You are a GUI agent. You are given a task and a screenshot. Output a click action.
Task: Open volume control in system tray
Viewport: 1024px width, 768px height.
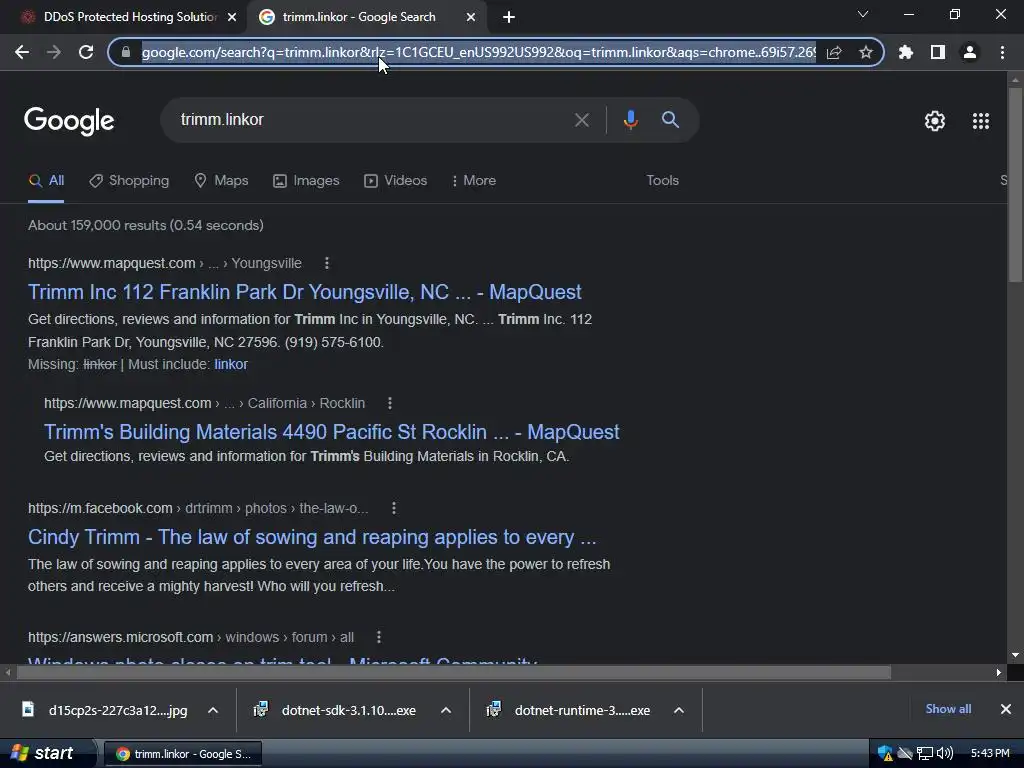click(945, 754)
